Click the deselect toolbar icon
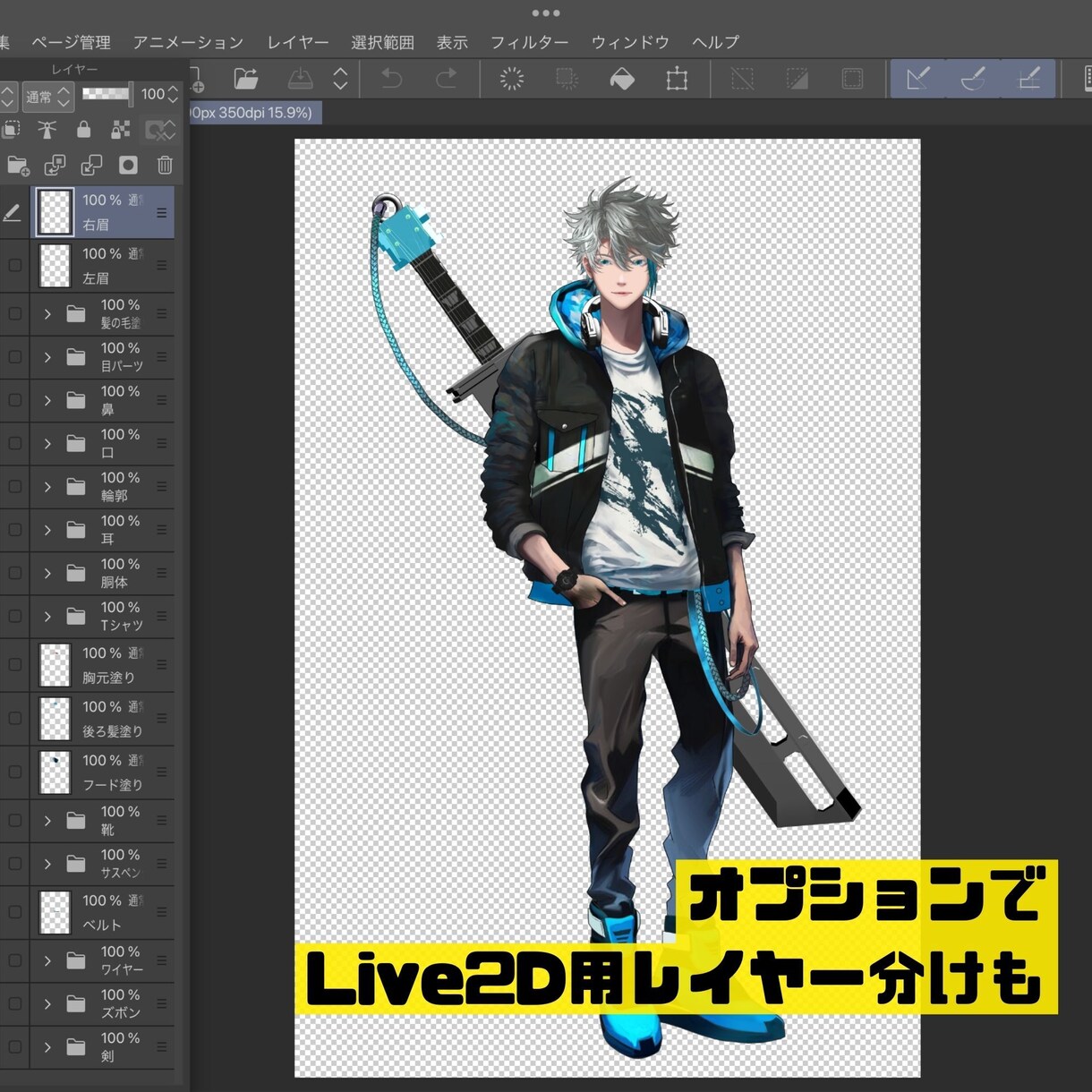The height and width of the screenshot is (1092, 1092). (742, 79)
